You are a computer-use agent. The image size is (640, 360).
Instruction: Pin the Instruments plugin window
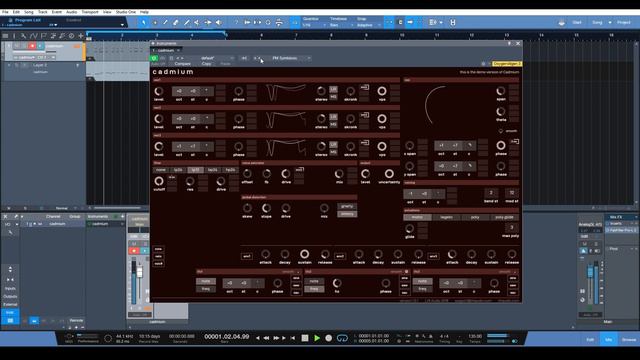[509, 43]
